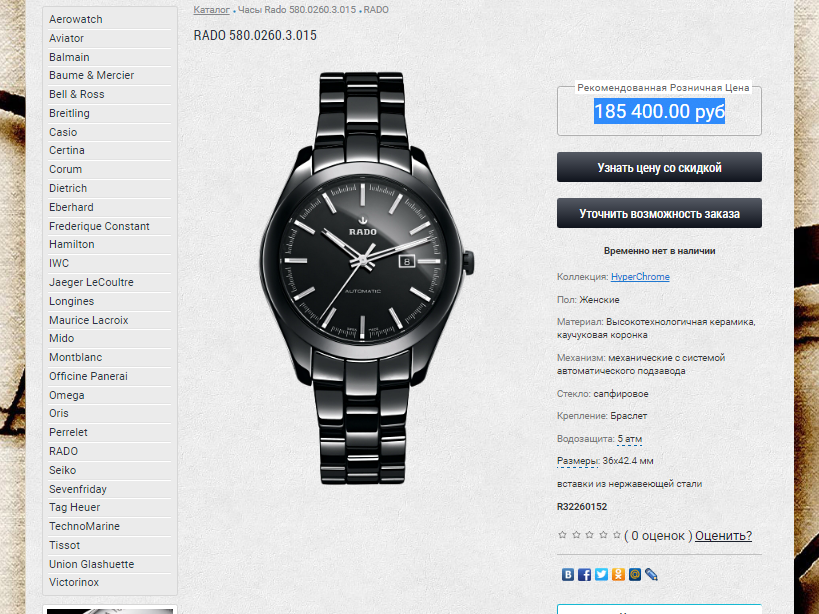Click the 'Узнать цену со скидкой' button
The width and height of the screenshot is (819, 614).
point(659,167)
